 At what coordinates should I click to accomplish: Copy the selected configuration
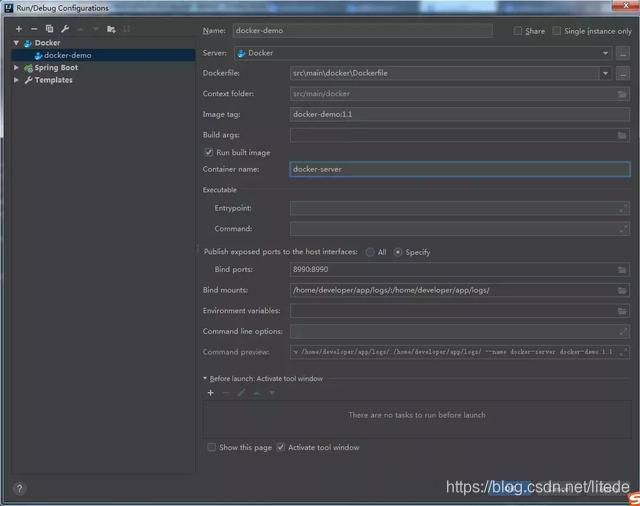(x=49, y=29)
